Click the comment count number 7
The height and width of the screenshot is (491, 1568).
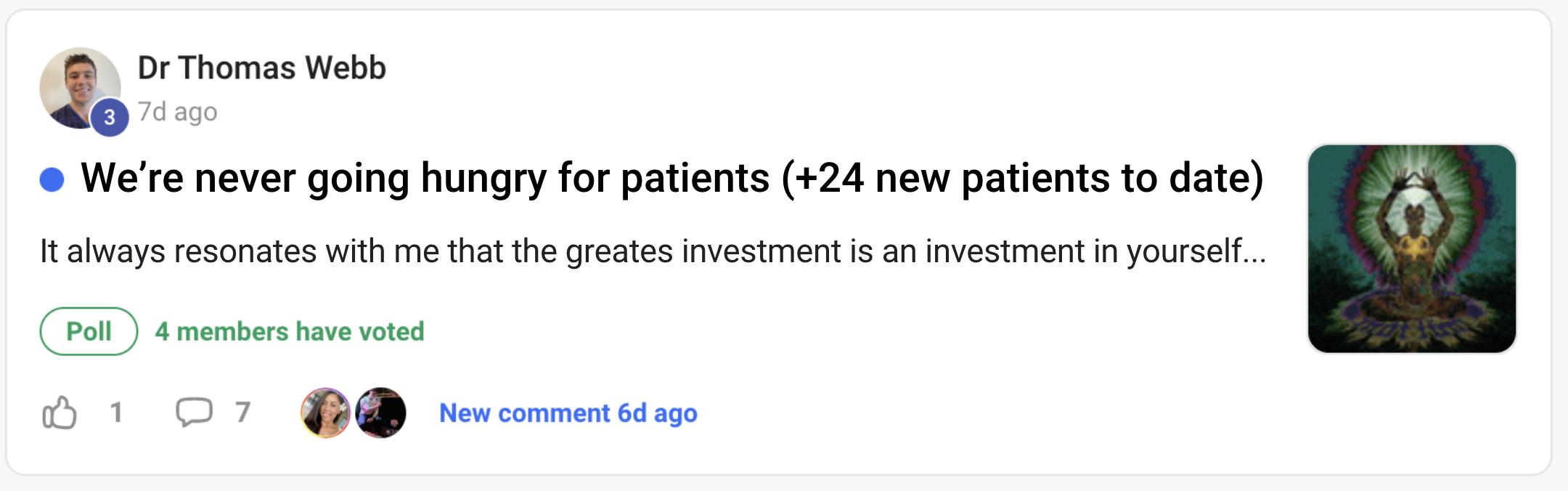(242, 413)
